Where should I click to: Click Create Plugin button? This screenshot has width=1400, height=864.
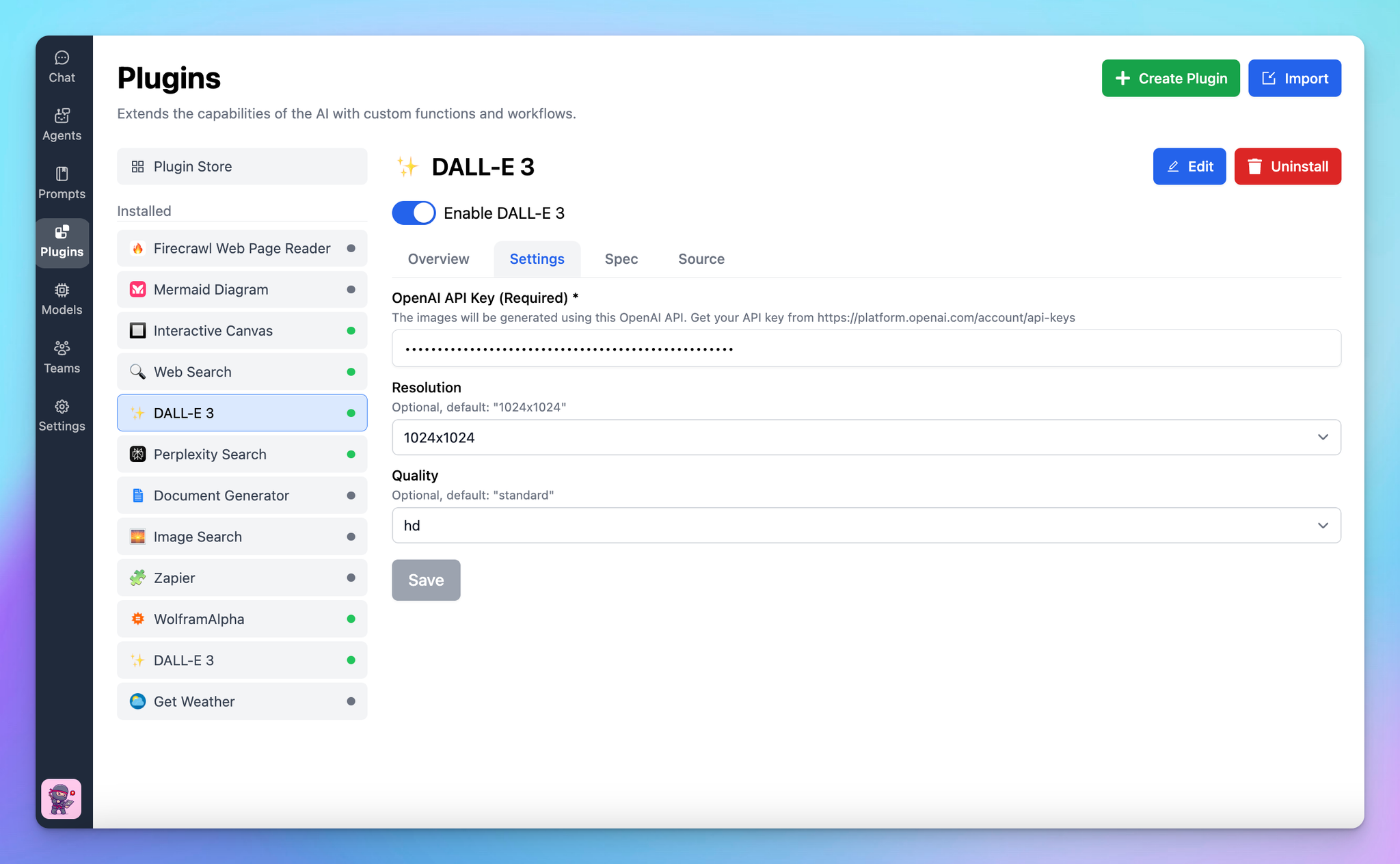[x=1170, y=78]
